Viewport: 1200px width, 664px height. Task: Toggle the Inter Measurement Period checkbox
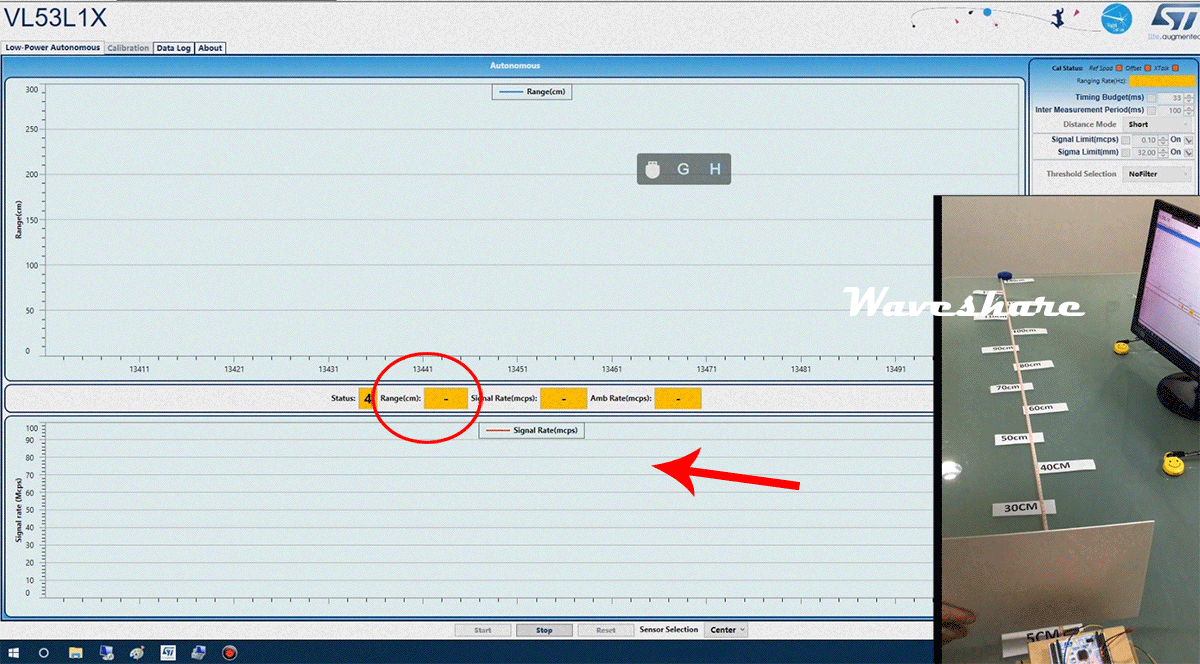tap(1151, 110)
